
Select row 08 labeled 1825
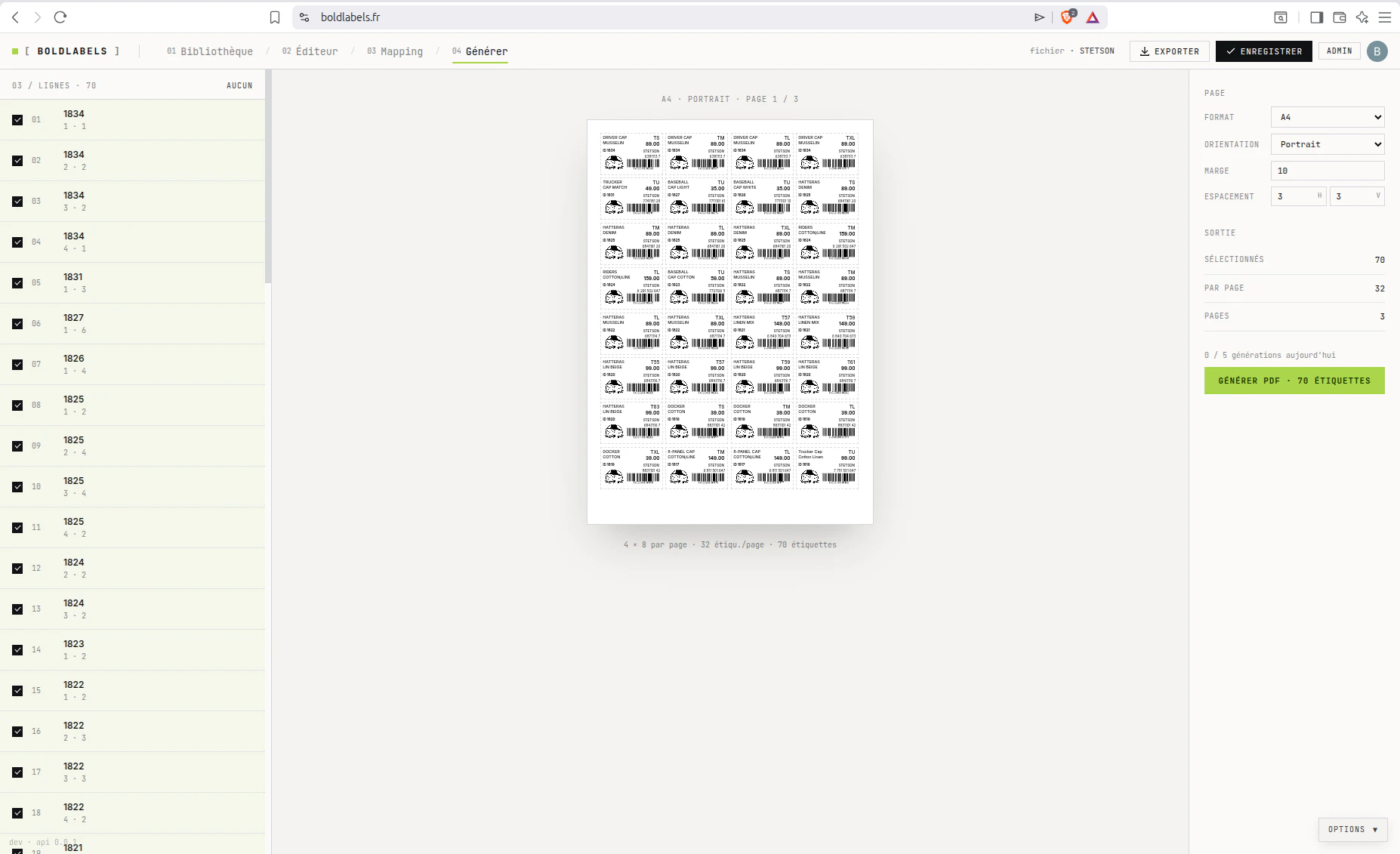[132, 405]
